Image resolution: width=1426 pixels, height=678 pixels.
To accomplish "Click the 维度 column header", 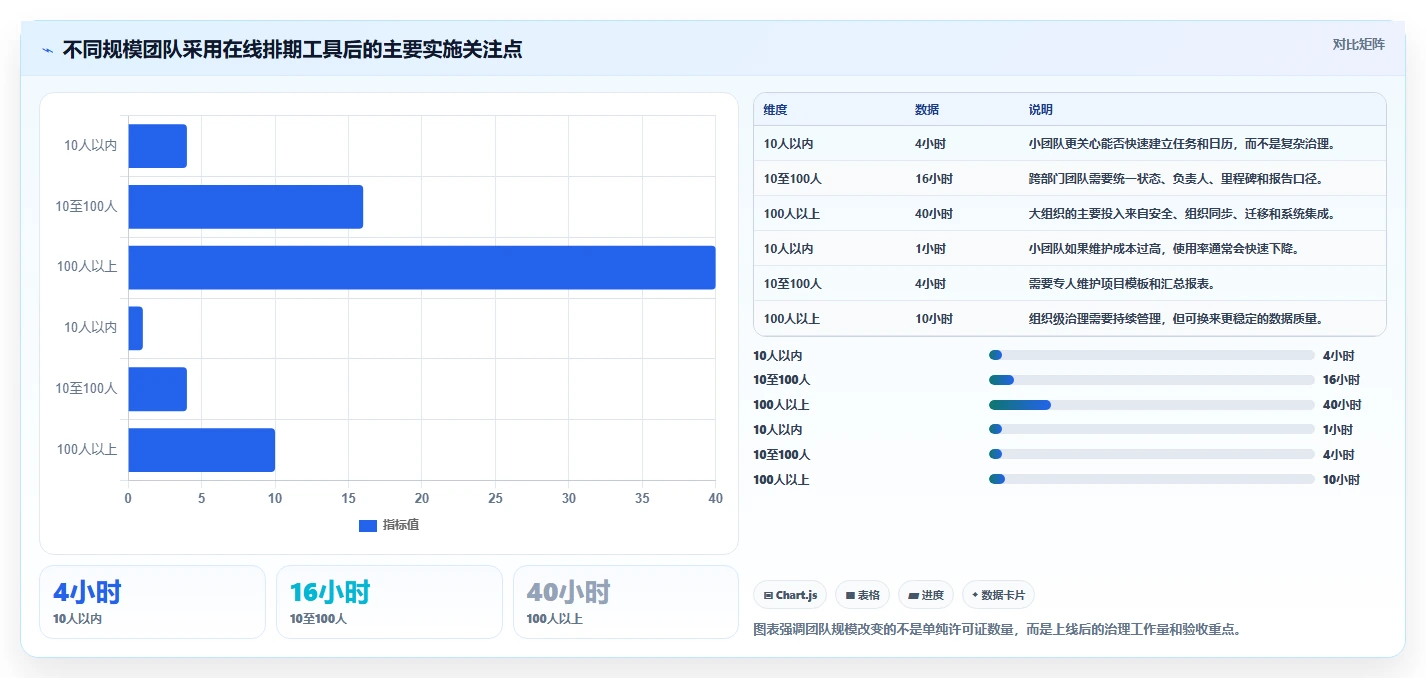I will tap(775, 110).
